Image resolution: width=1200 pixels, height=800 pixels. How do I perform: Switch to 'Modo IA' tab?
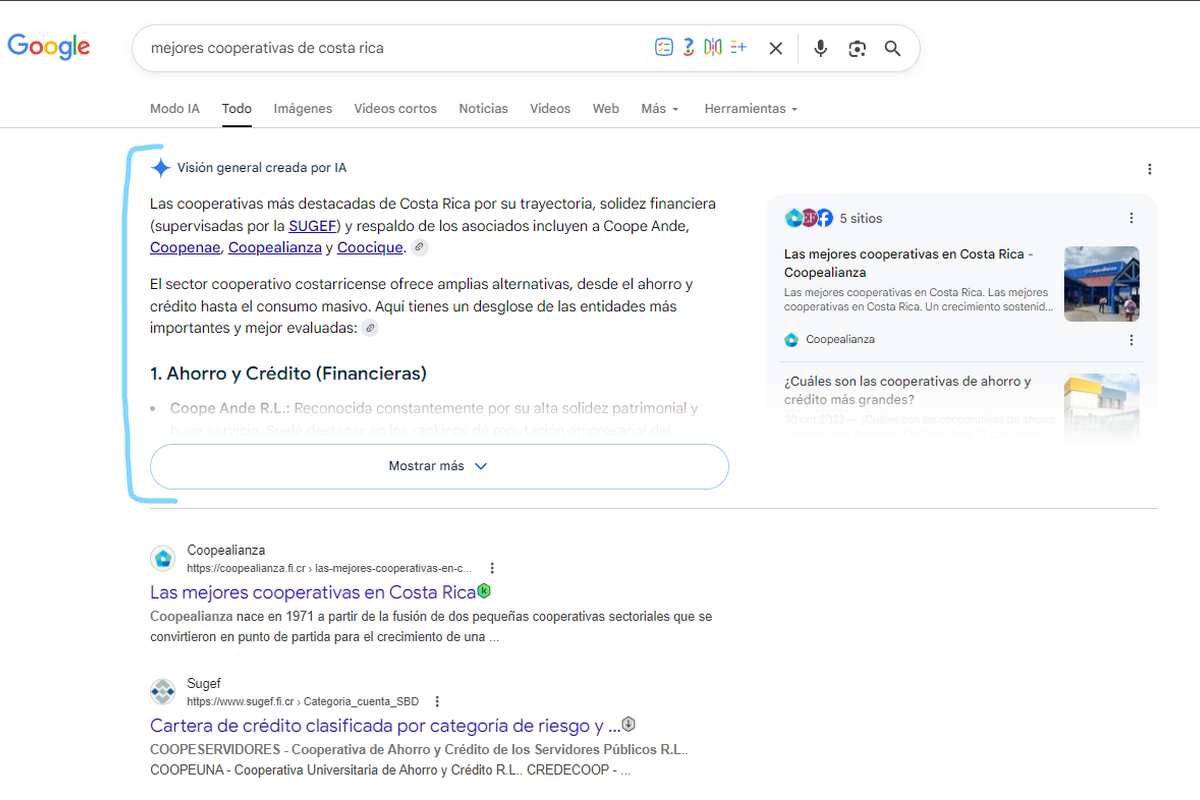click(175, 108)
